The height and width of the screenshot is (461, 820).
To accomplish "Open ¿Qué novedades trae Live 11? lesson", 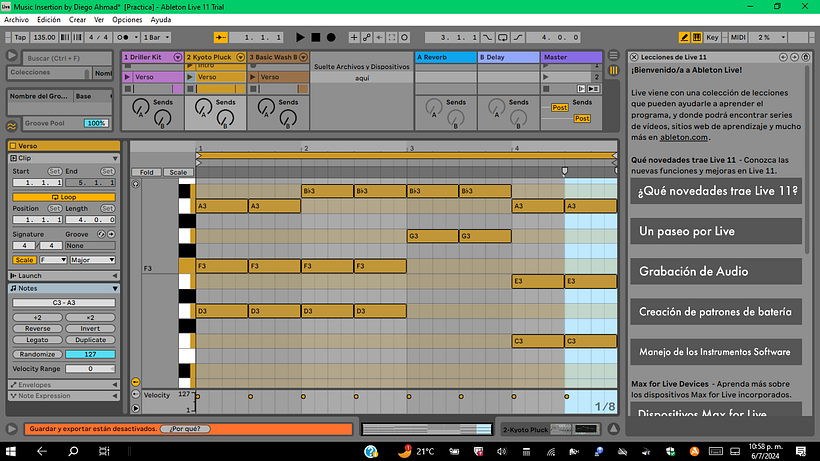I will click(x=715, y=191).
